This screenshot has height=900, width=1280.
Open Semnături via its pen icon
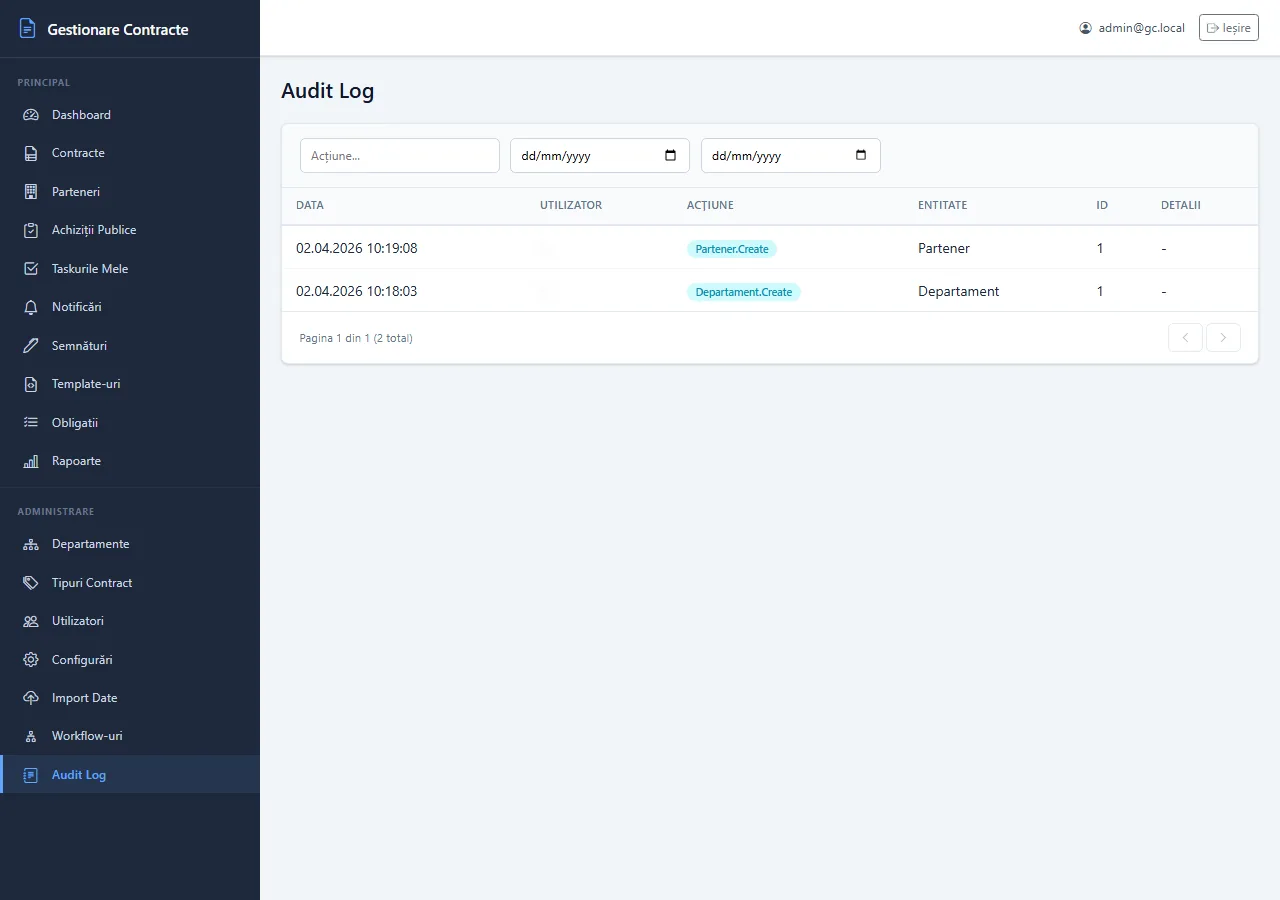pyautogui.click(x=31, y=346)
